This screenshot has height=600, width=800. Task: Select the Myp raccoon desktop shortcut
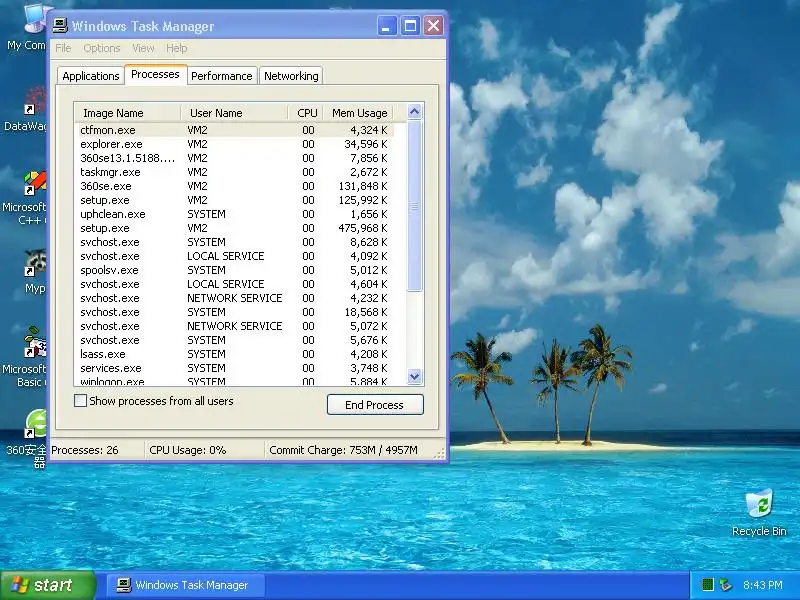34,271
